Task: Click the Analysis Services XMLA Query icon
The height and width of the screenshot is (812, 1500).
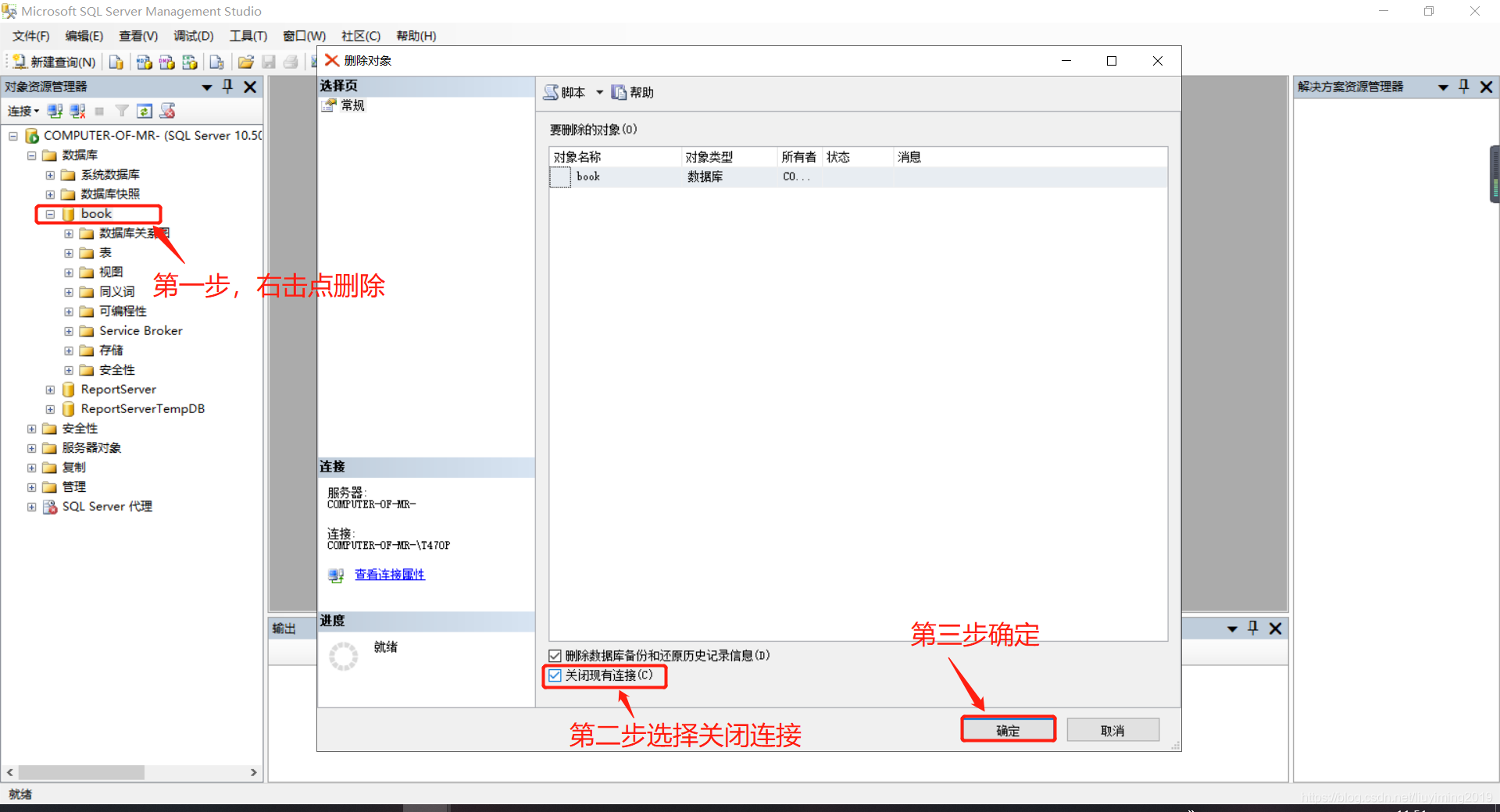Action: [x=189, y=62]
